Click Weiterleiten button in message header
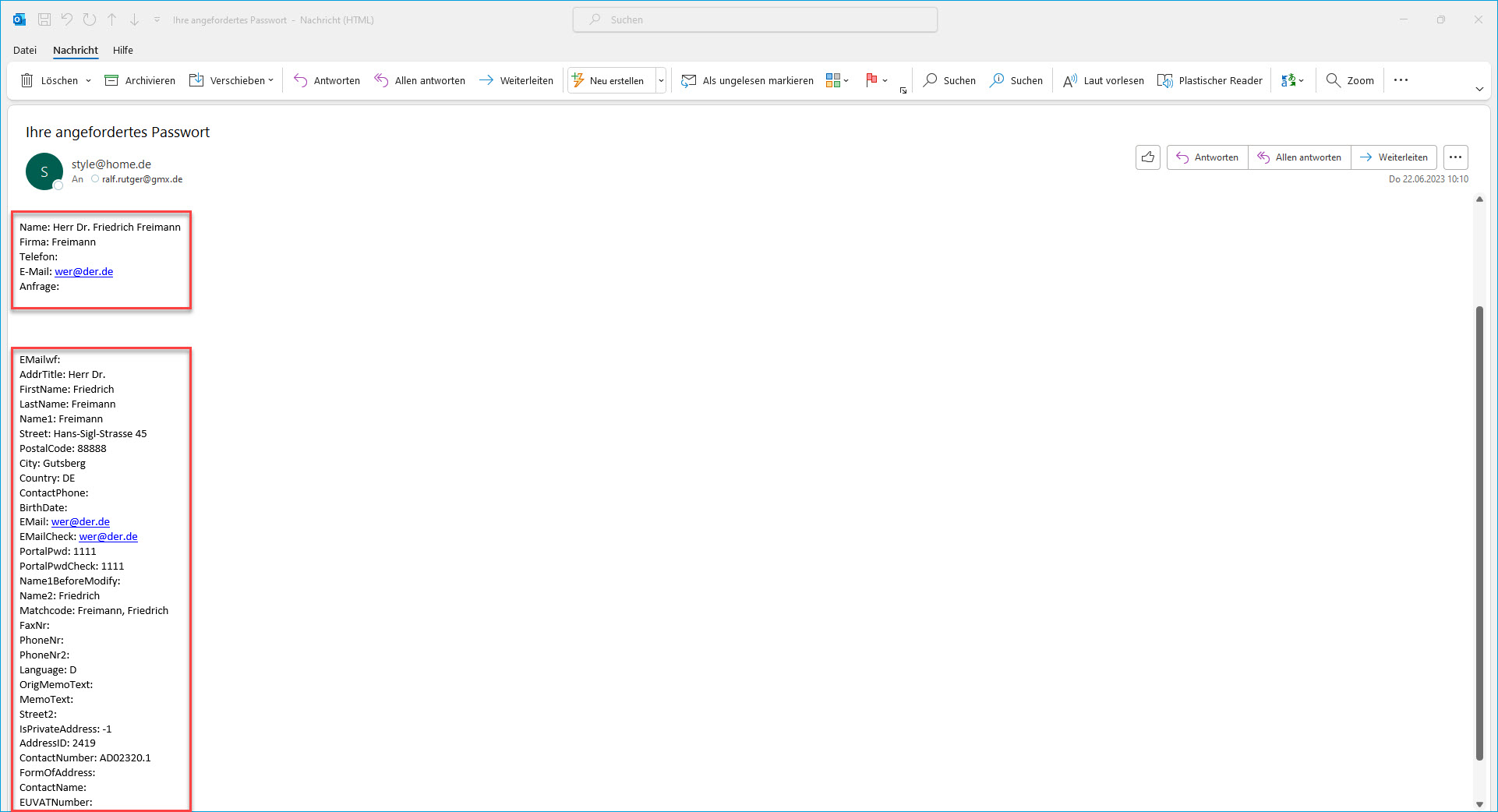The height and width of the screenshot is (812, 1498). tap(1394, 157)
